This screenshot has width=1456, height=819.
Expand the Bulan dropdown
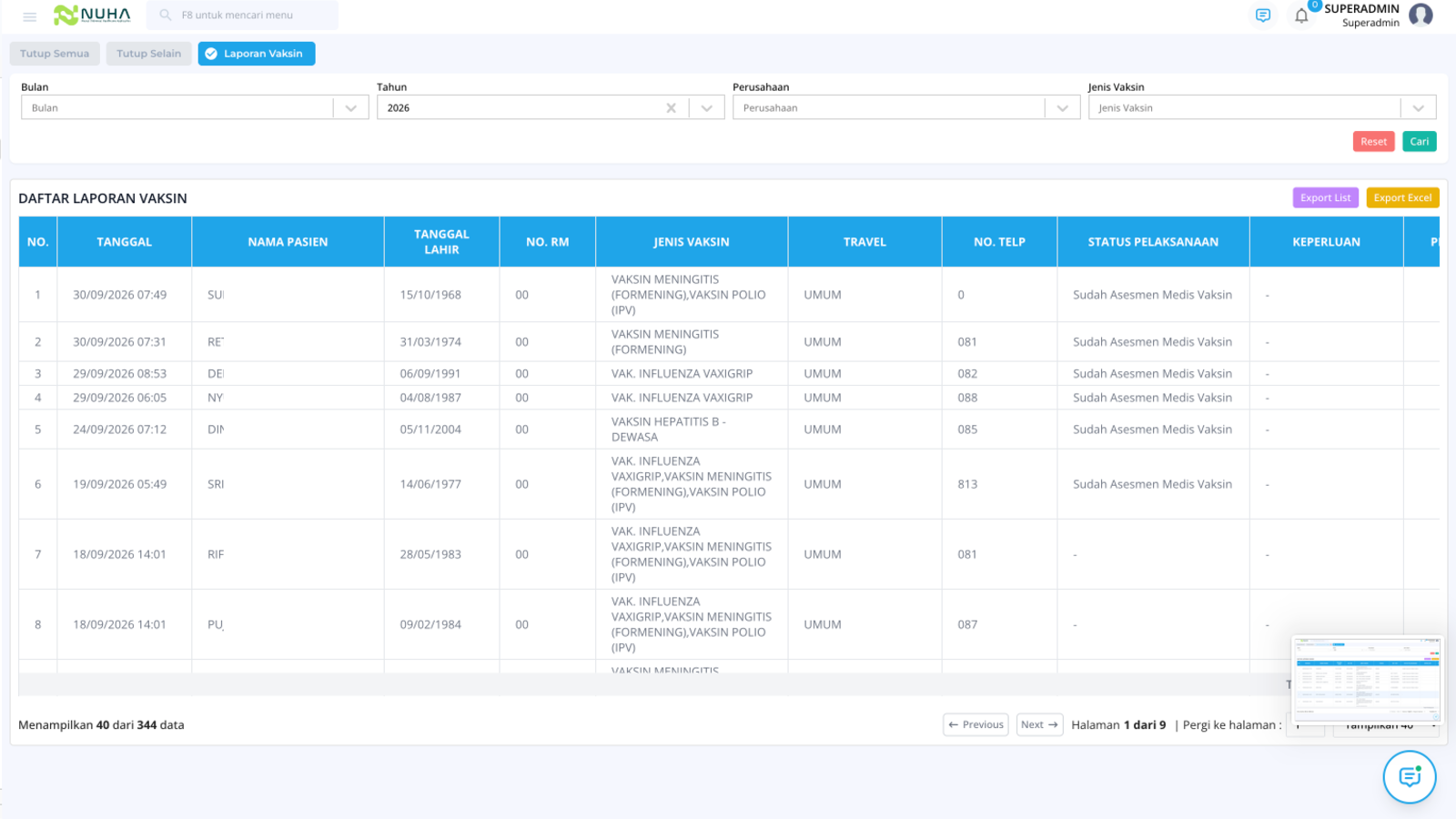350,107
